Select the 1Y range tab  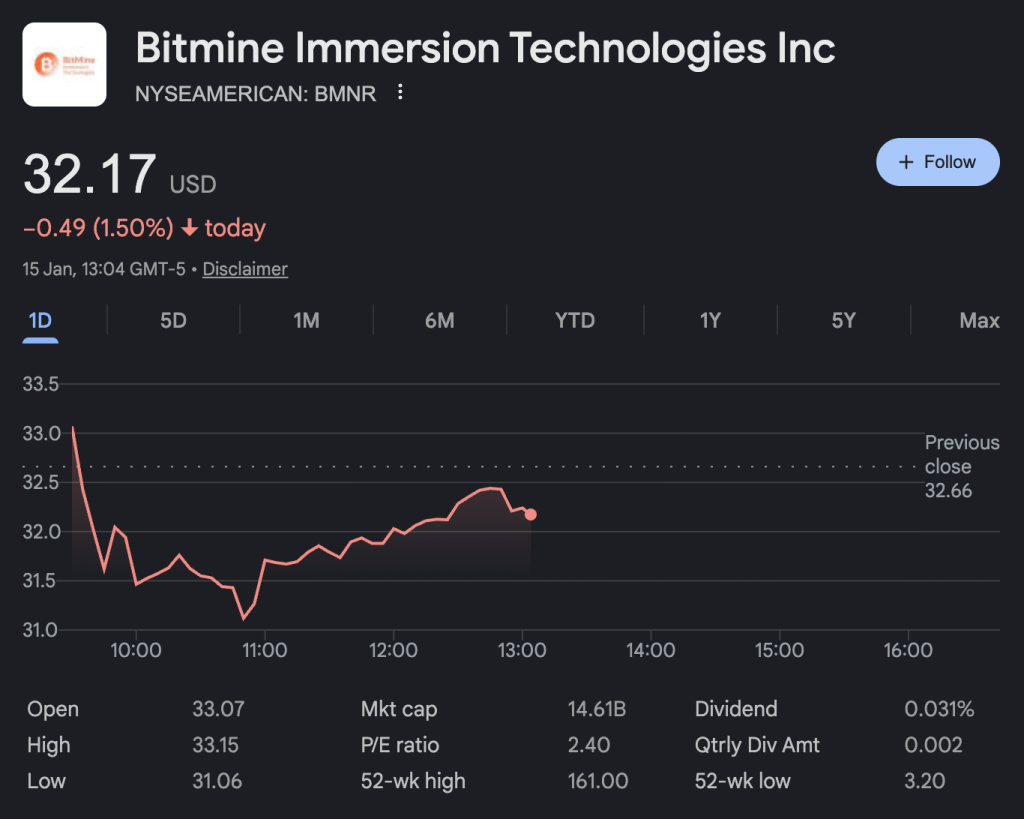click(x=710, y=320)
